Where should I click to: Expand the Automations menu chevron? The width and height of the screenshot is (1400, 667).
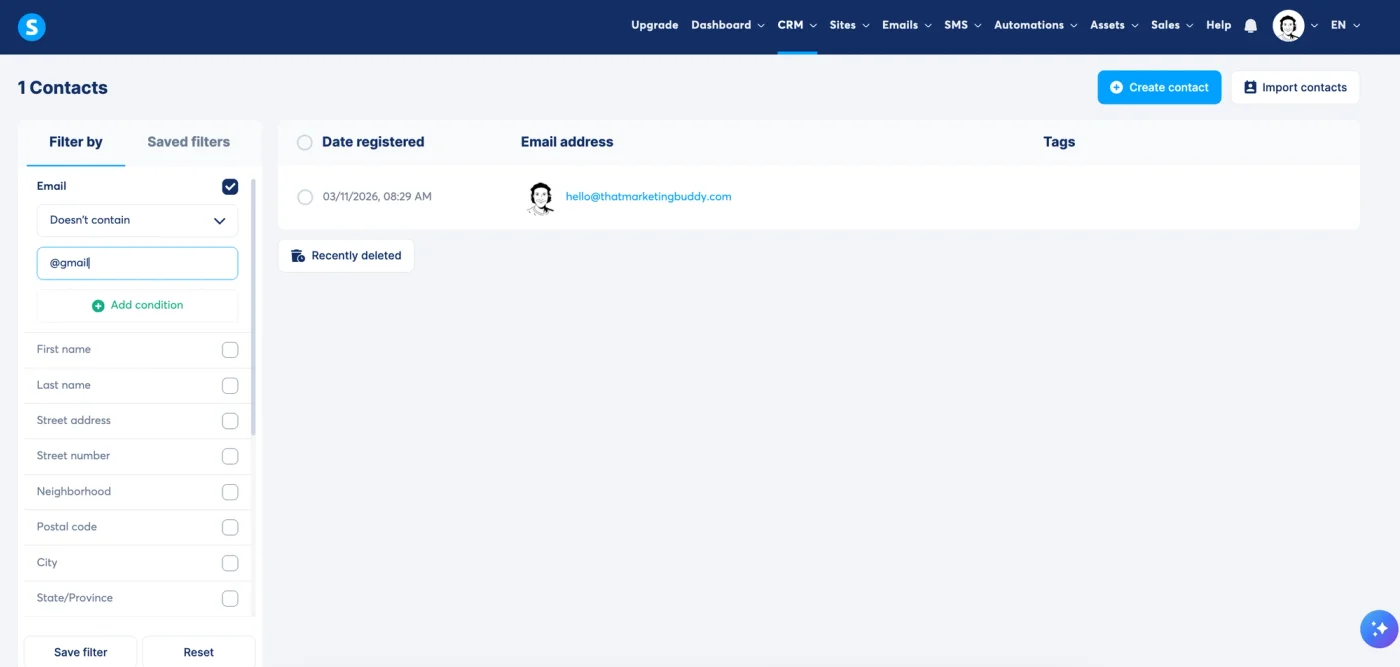pyautogui.click(x=1076, y=25)
